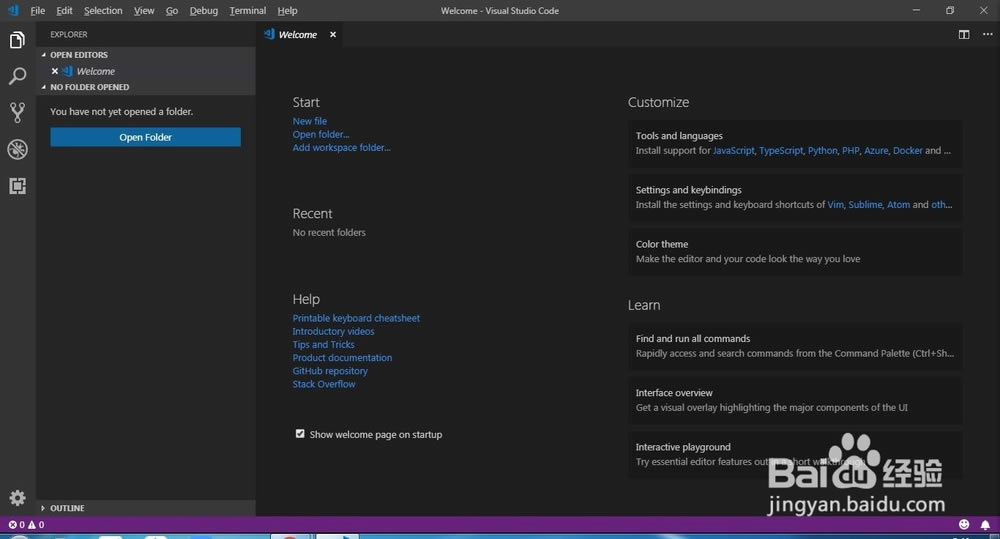Click the VS Code logo in title bar

point(13,10)
